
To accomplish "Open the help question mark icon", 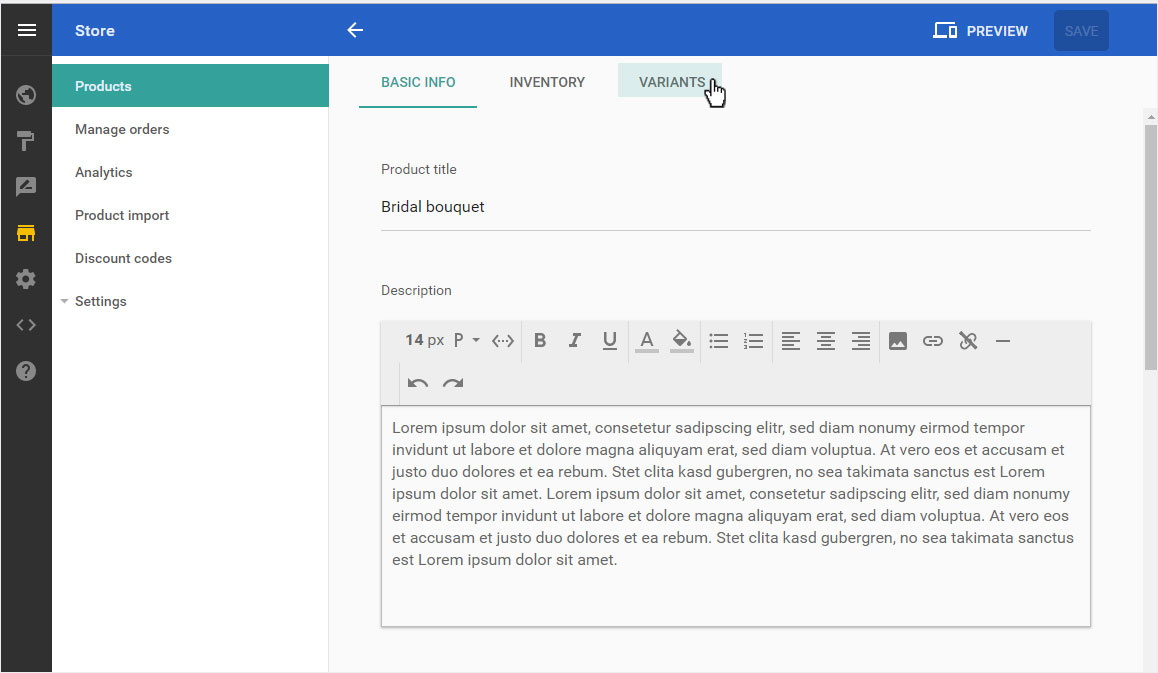I will pyautogui.click(x=26, y=371).
